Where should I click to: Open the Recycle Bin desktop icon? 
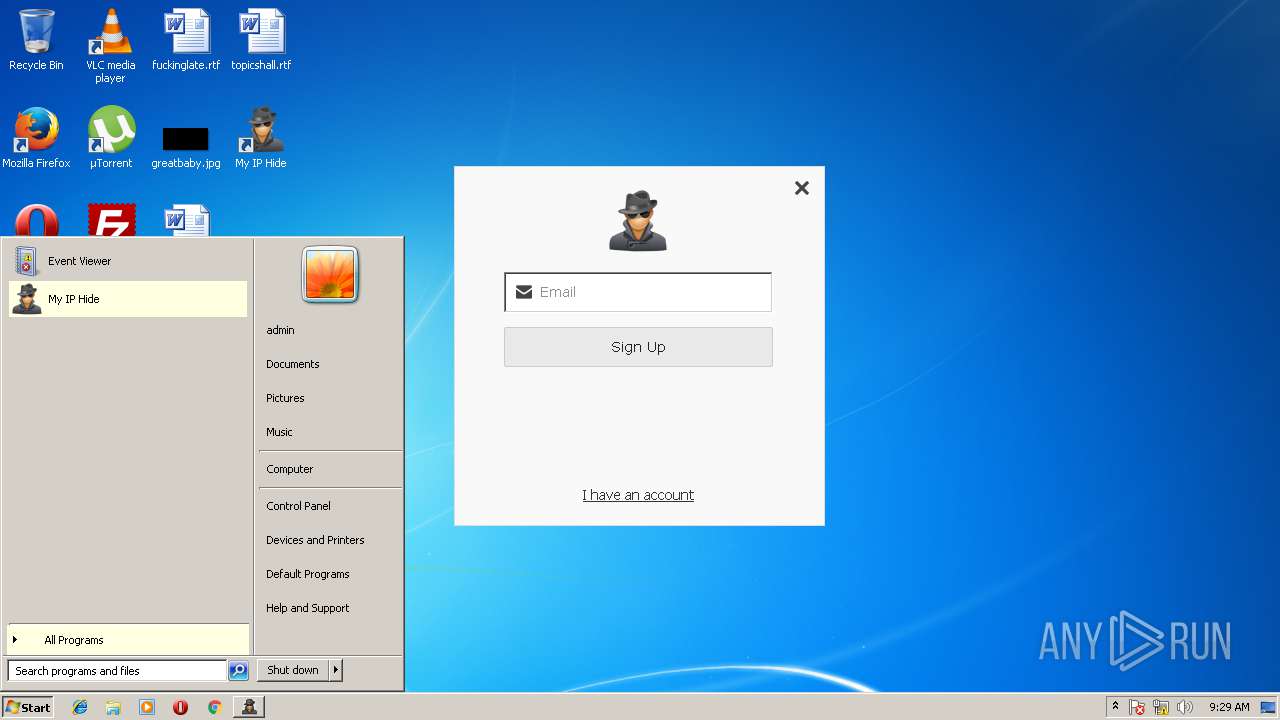coord(36,40)
